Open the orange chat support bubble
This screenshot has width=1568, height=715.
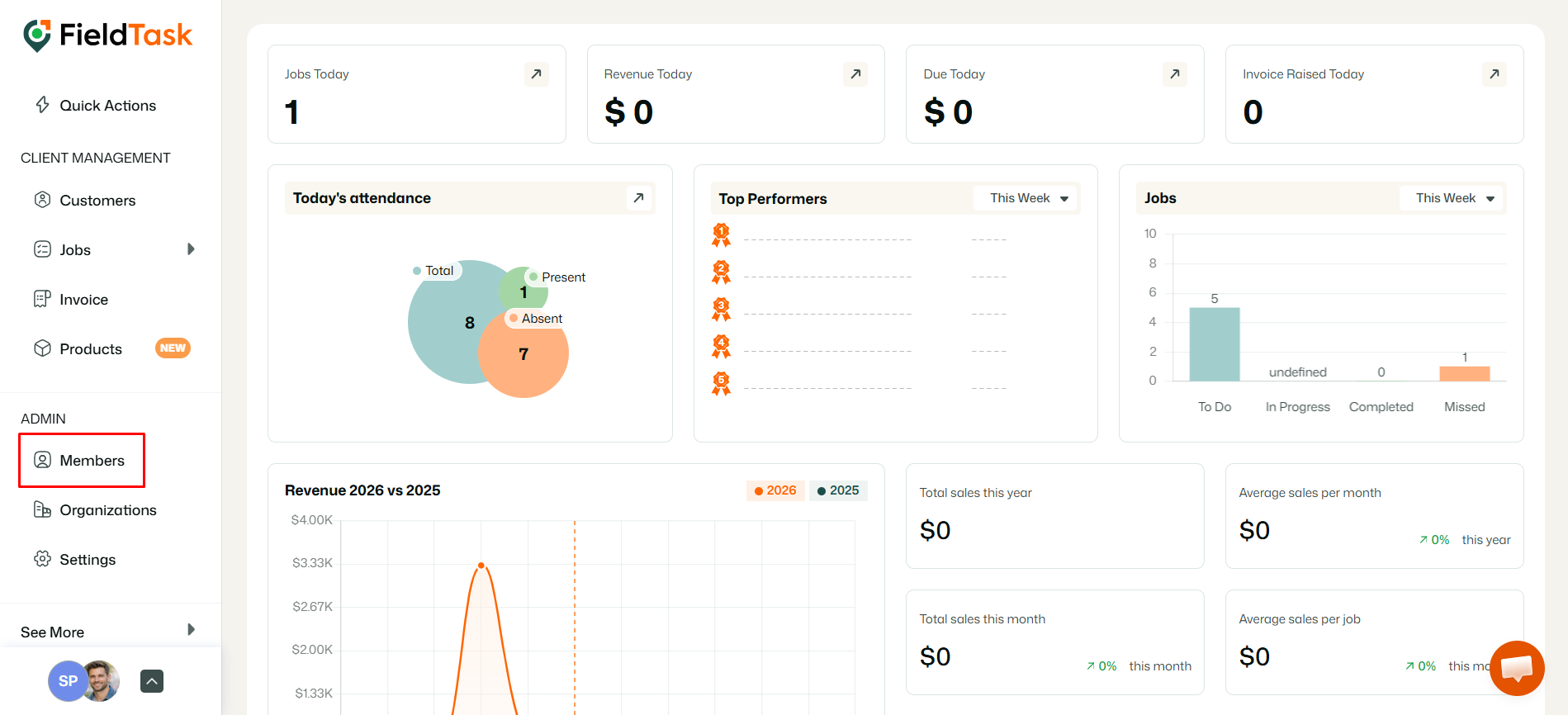click(x=1517, y=668)
